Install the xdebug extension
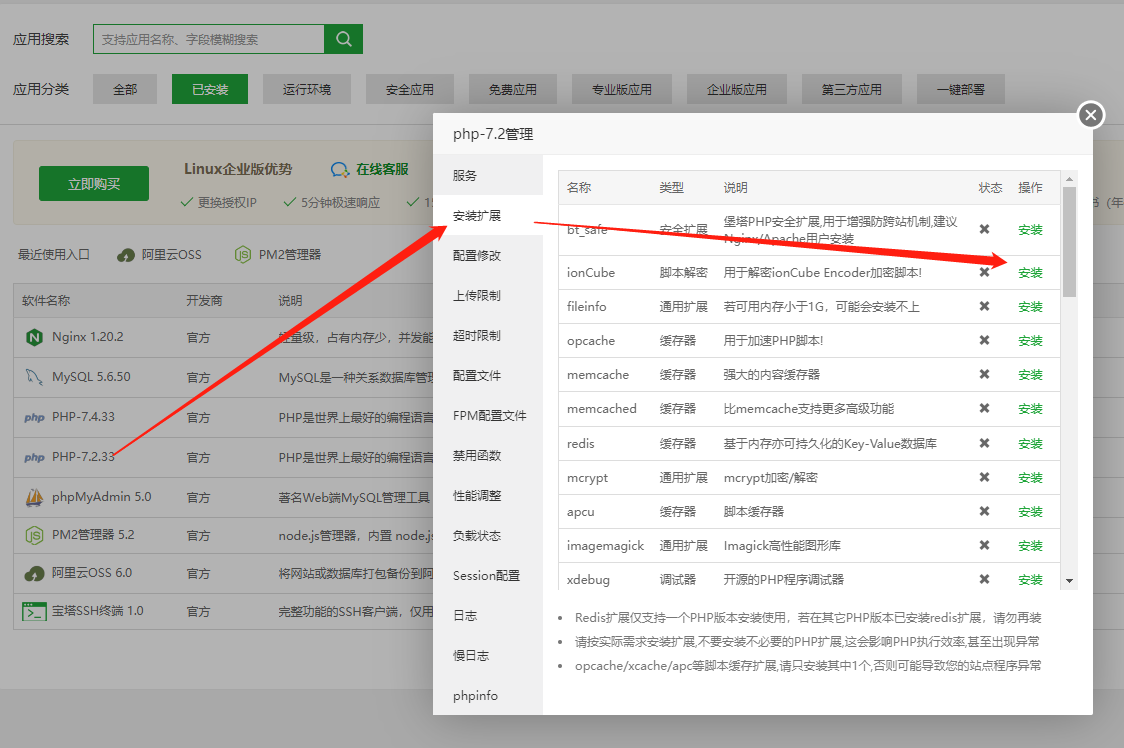Screen dimensions: 1124x748 (1030, 579)
